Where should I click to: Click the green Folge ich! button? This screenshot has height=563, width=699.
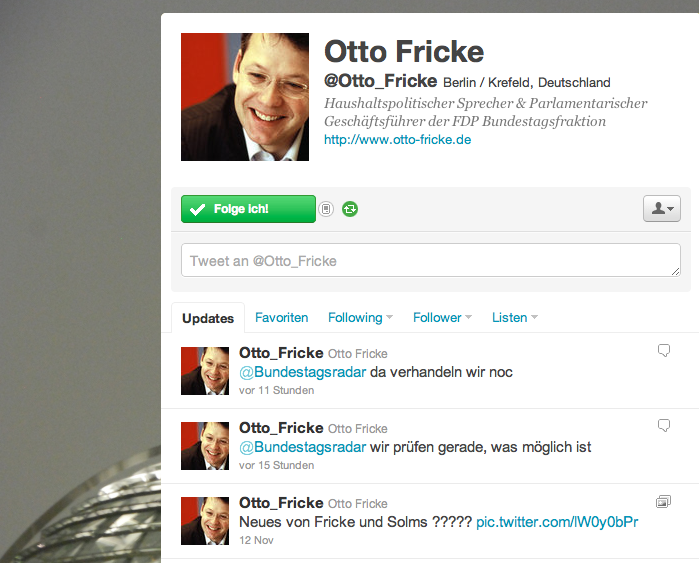248,209
